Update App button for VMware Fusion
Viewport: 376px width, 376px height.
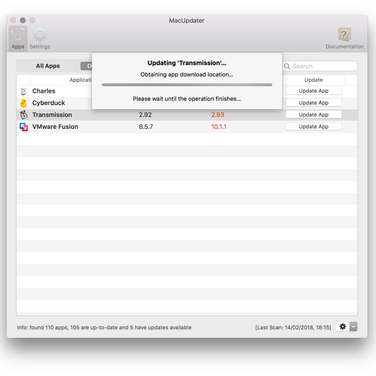tap(313, 127)
